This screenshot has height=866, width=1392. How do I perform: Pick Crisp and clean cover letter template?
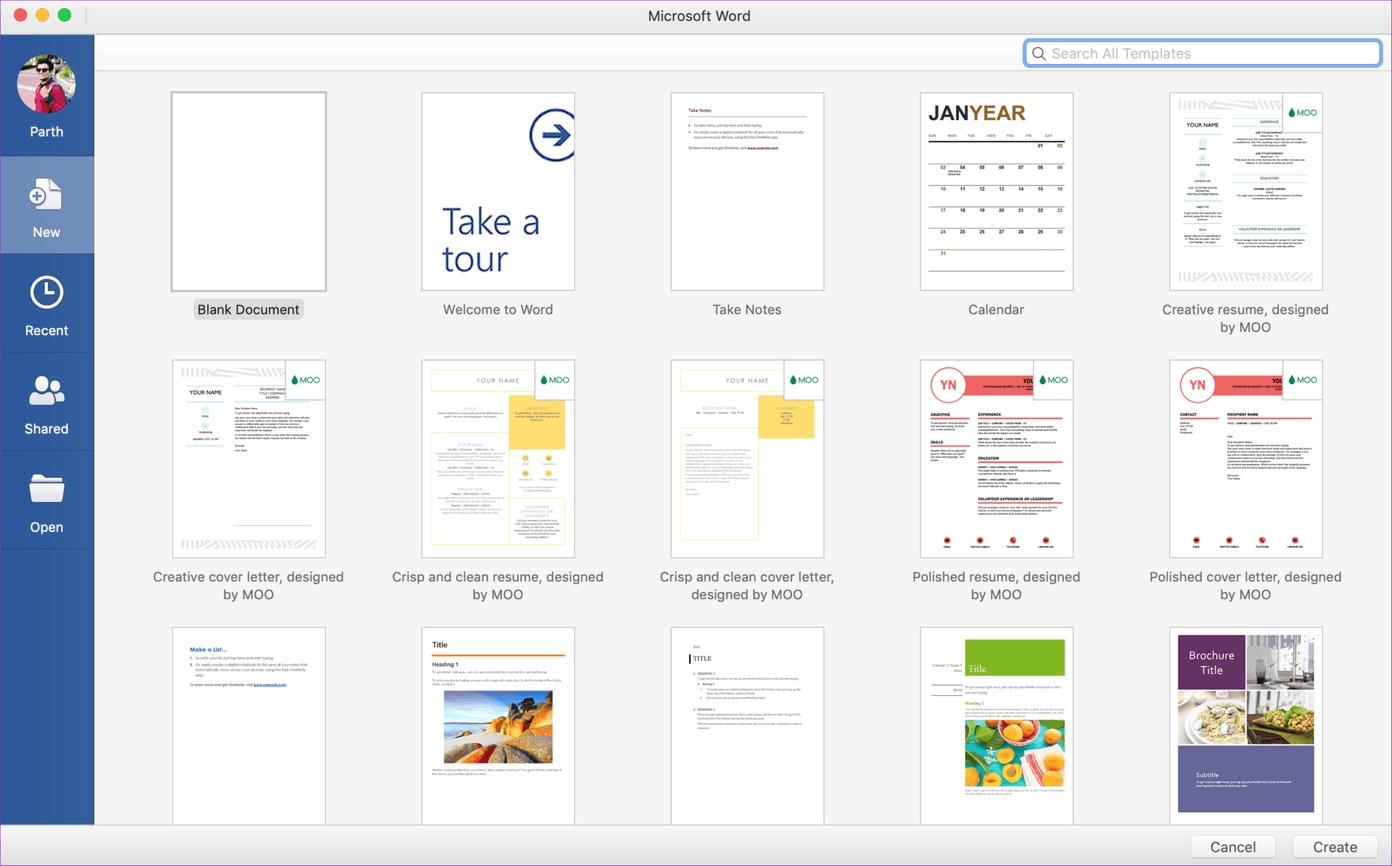pos(747,459)
